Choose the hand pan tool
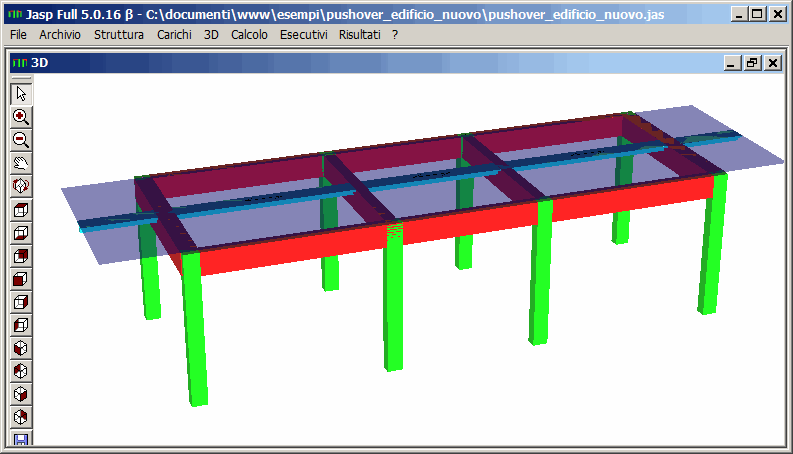Viewport: 793px width, 454px height. coord(21,163)
